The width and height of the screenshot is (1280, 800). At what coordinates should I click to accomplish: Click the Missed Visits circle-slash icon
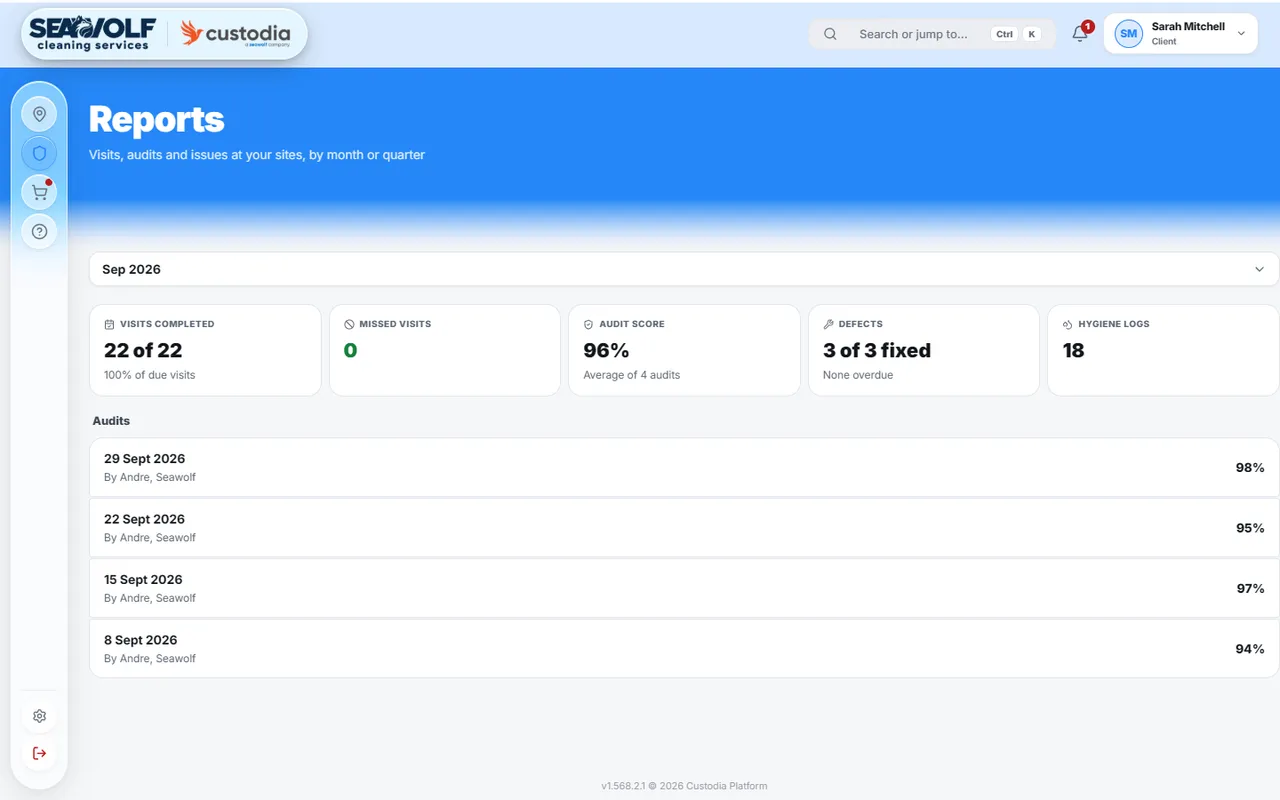[x=349, y=324]
